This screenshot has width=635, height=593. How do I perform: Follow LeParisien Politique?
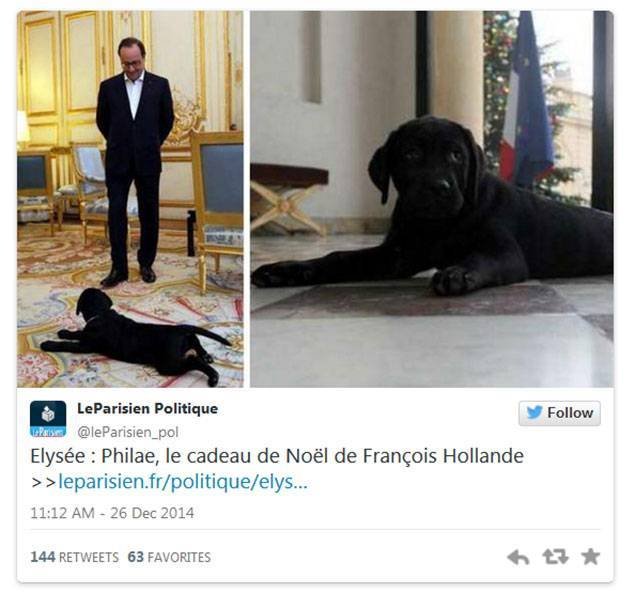pos(560,413)
